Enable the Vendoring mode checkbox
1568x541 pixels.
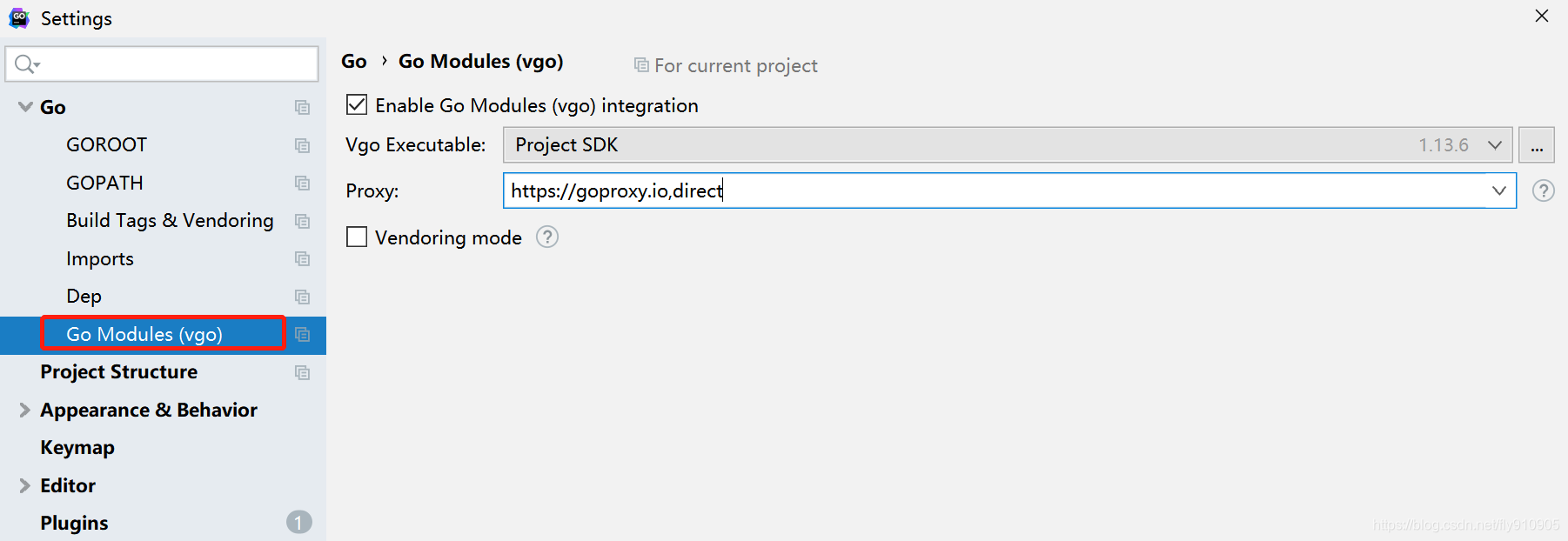(x=357, y=237)
